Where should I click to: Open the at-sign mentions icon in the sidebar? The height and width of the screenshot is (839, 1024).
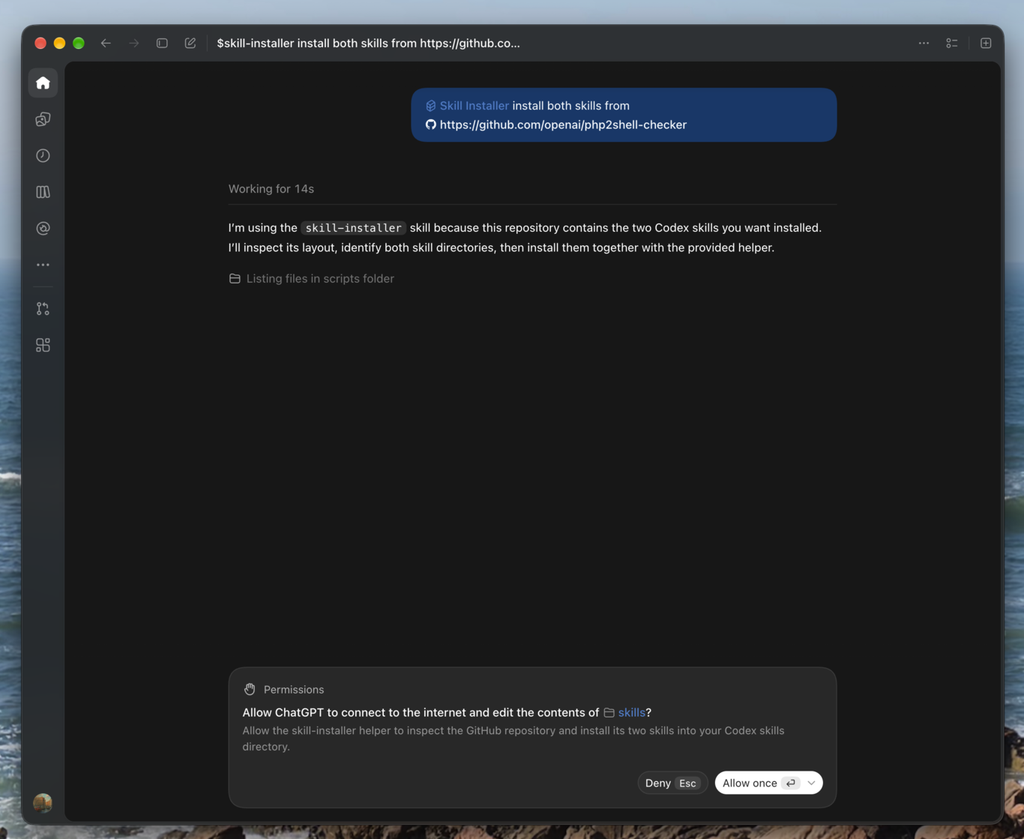tap(43, 229)
